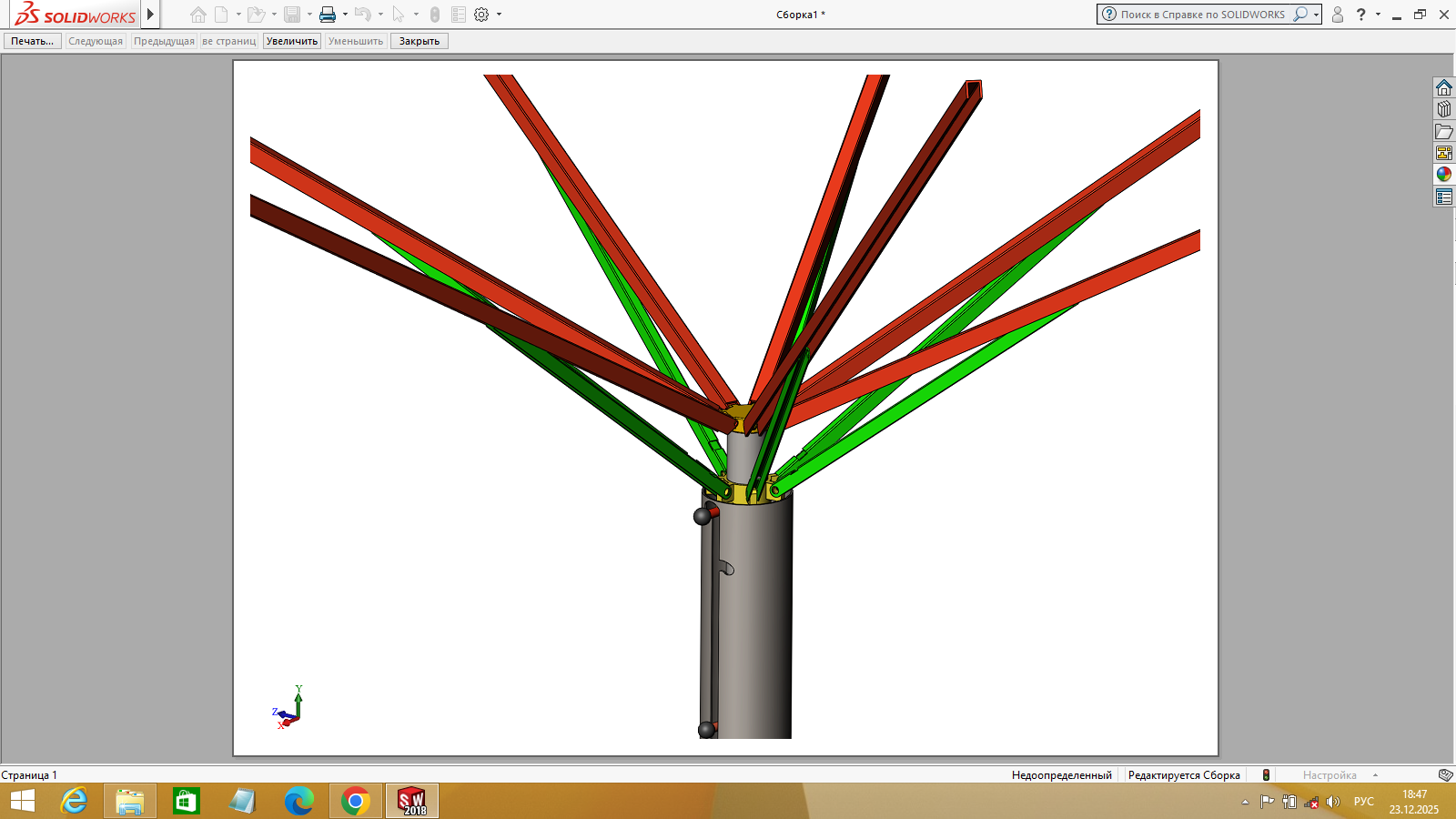
Task: Open the Options gear icon
Action: pyautogui.click(x=481, y=15)
